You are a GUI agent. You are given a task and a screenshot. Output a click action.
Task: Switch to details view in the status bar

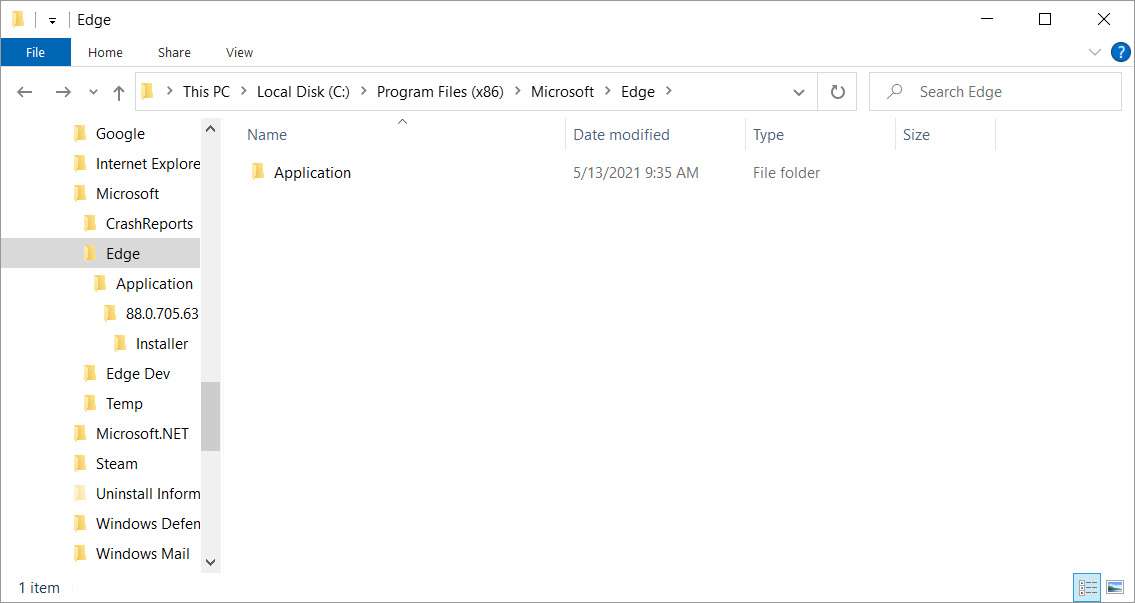[x=1089, y=587]
